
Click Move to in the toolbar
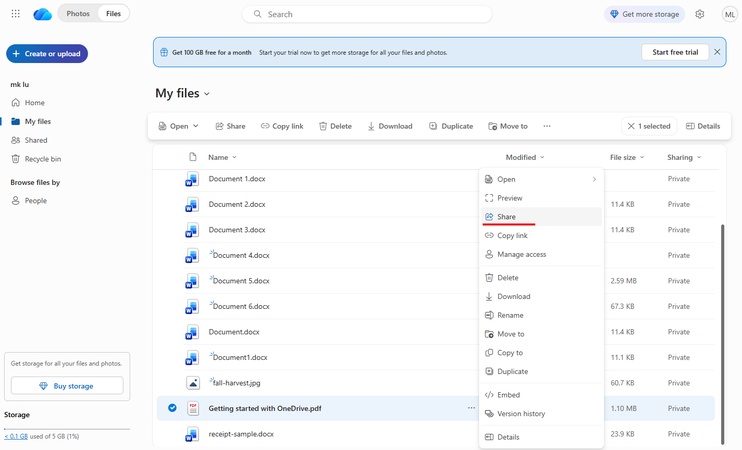[508, 126]
